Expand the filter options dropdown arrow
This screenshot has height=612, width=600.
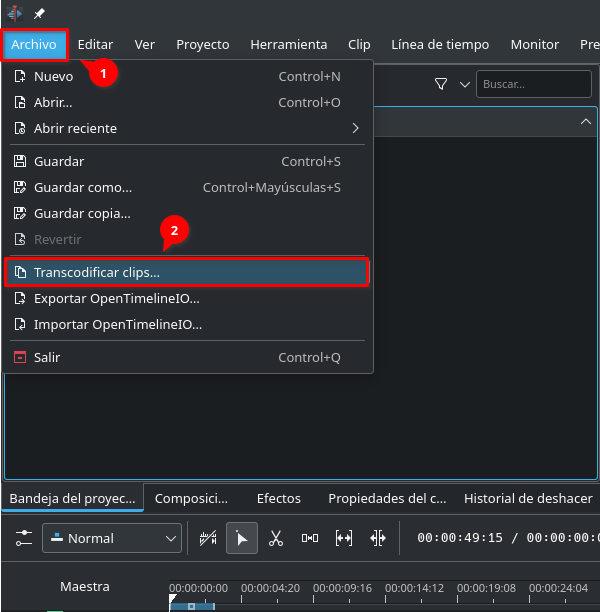click(465, 84)
